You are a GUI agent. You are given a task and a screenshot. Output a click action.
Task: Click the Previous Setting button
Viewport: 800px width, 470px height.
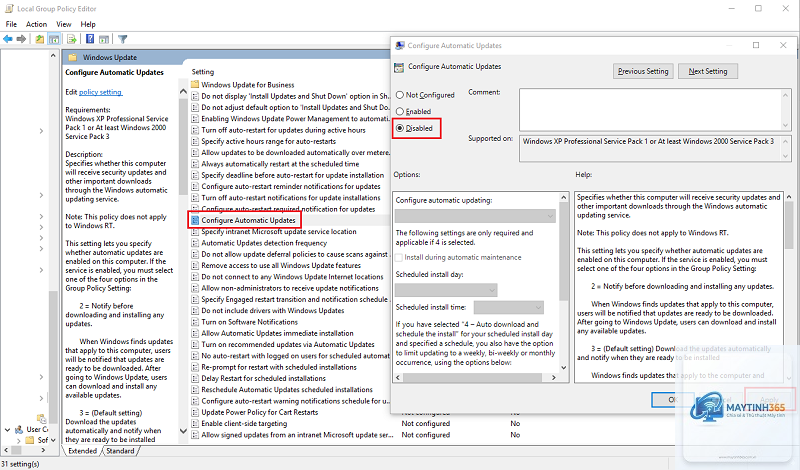pos(643,71)
